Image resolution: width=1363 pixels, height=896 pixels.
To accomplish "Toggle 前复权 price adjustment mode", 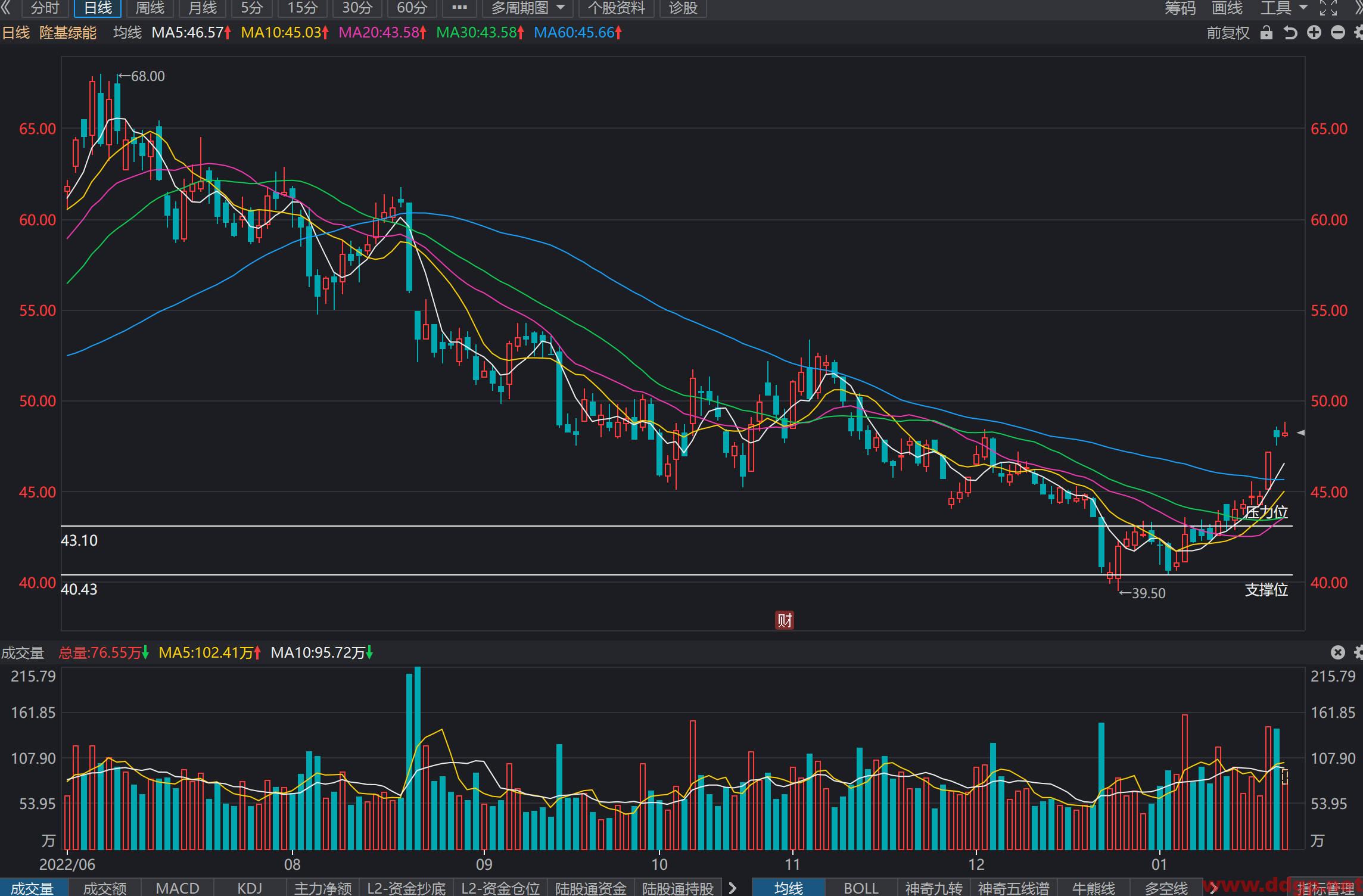I will coord(1228,33).
